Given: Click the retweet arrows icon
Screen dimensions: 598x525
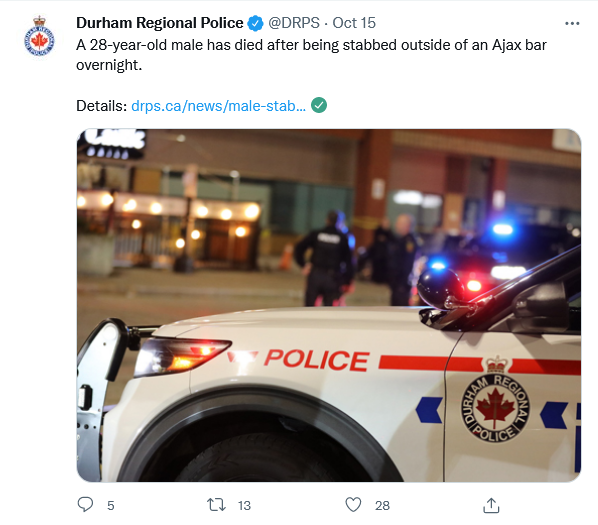Looking at the screenshot, I should tap(216, 505).
